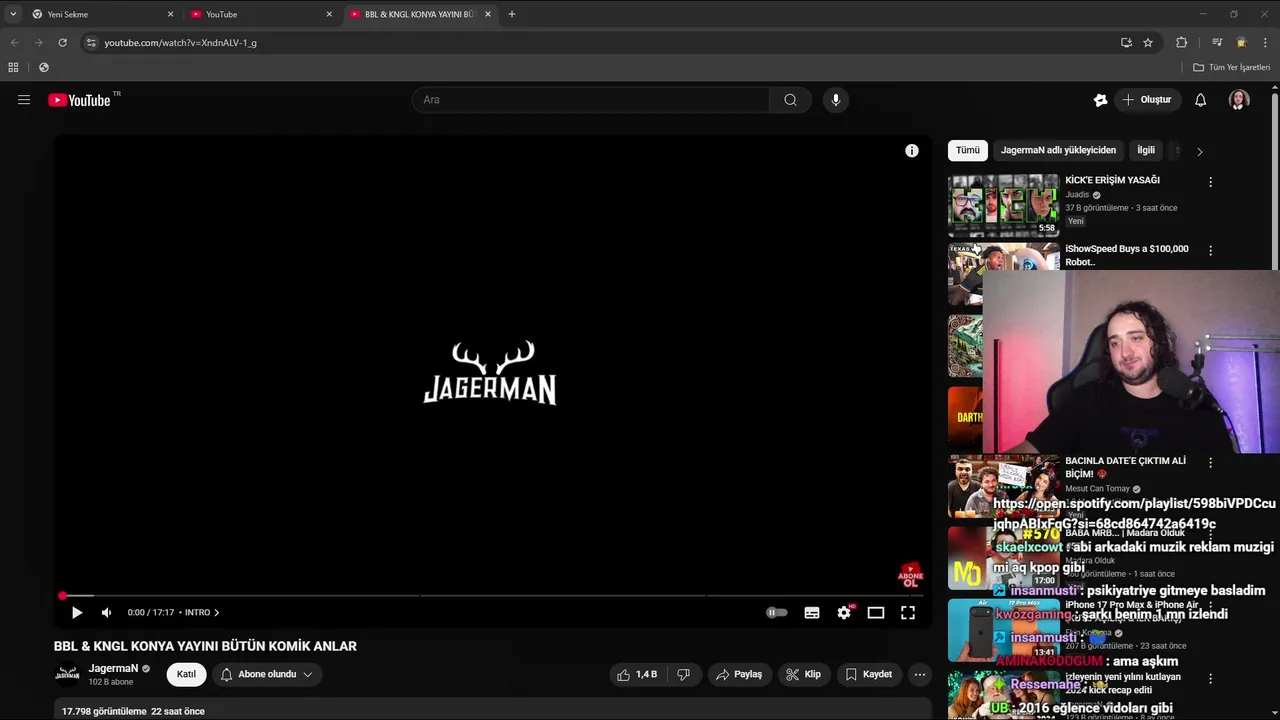The image size is (1280, 720).
Task: Focus the Ara search field
Action: click(x=590, y=100)
